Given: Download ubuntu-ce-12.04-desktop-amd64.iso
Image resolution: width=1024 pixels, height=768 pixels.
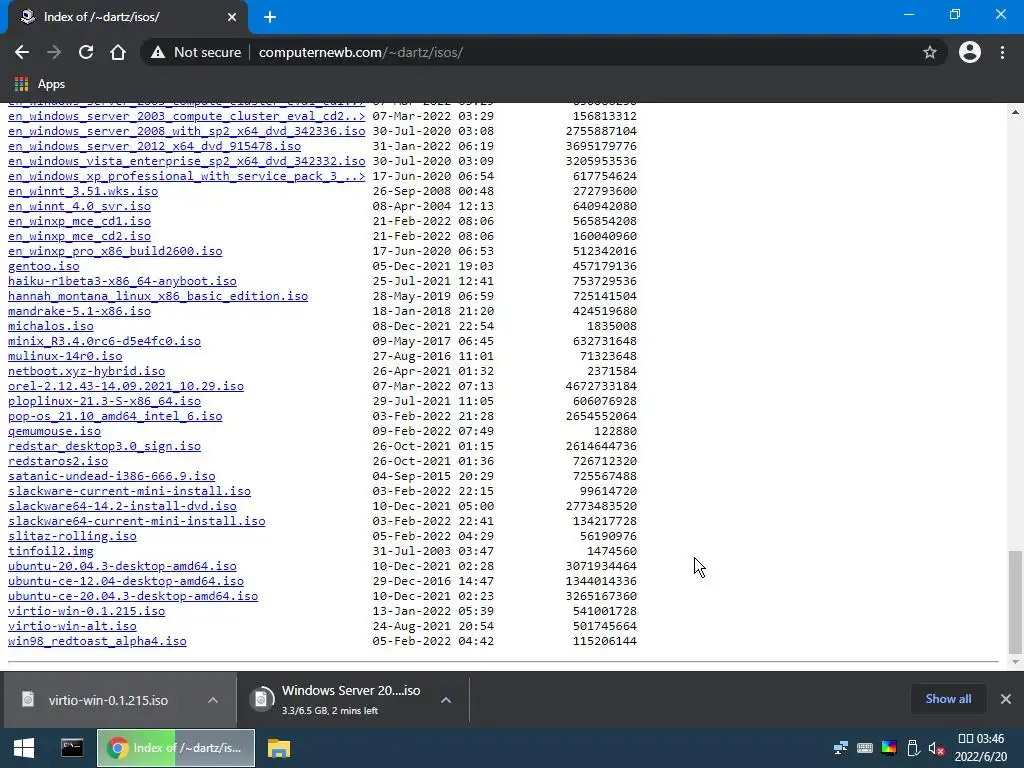Looking at the screenshot, I should 126,581.
